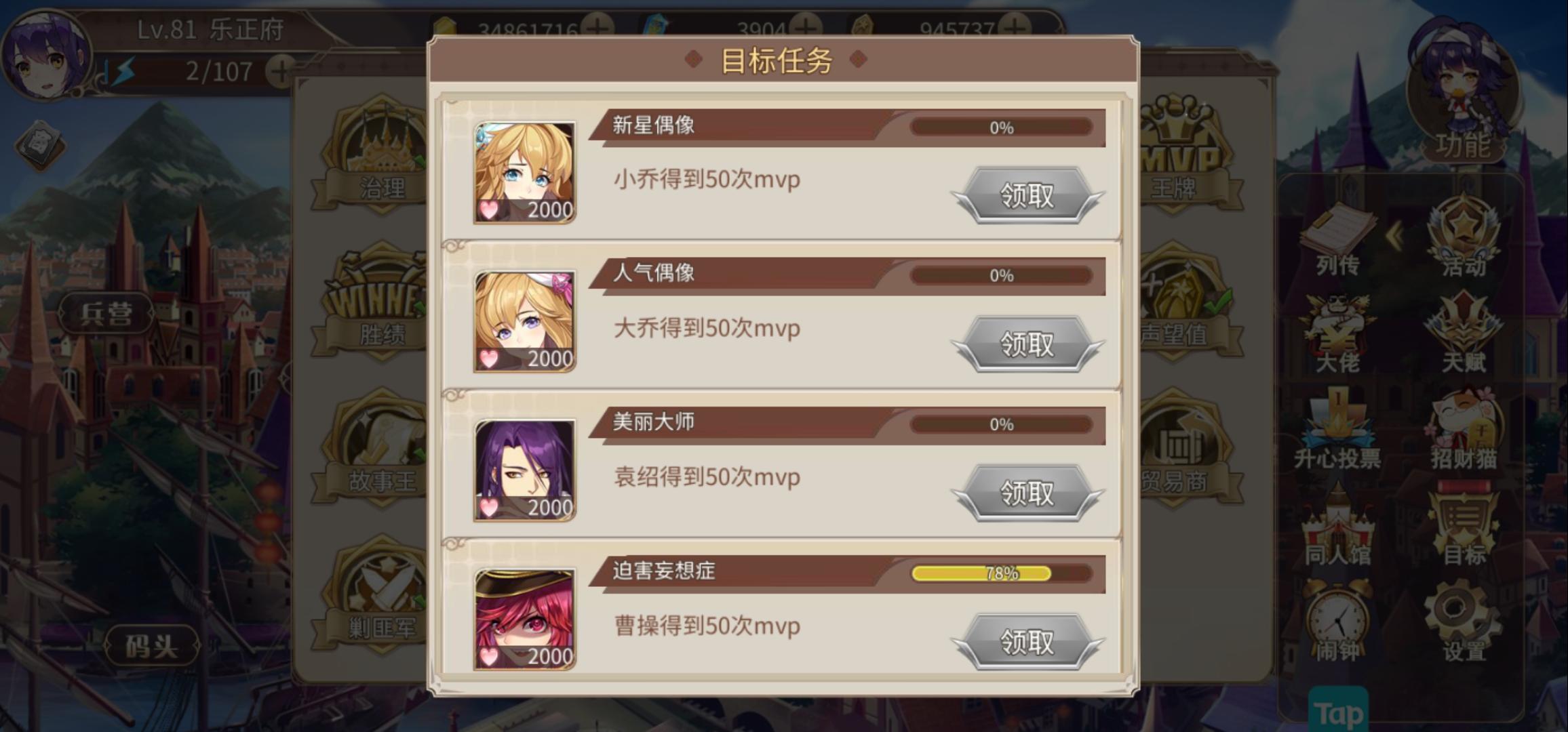This screenshot has width=1568, height=732.
Task: Click the 78% progress bar for 曹操
Action: 1001,573
